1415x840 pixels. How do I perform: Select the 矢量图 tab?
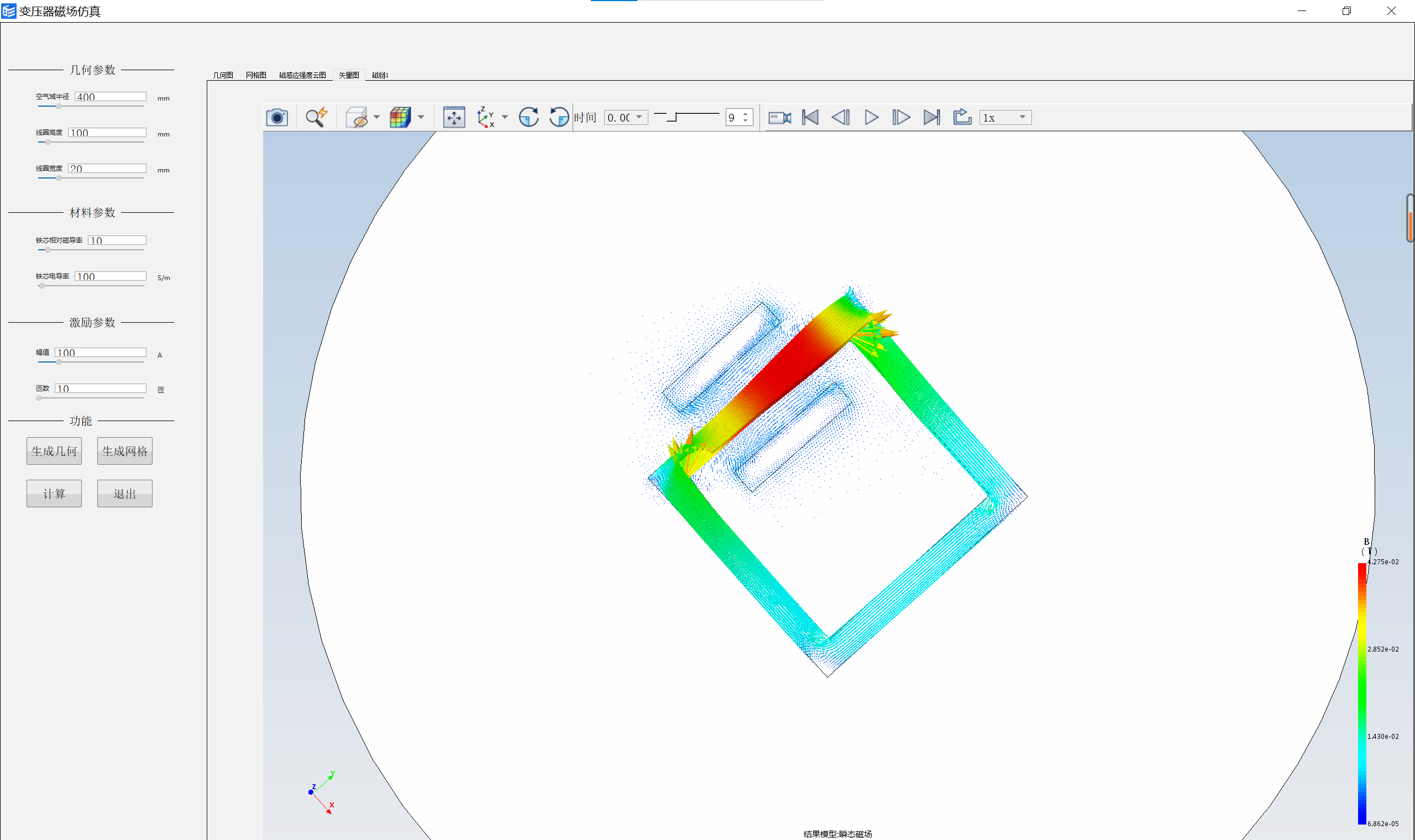click(349, 75)
